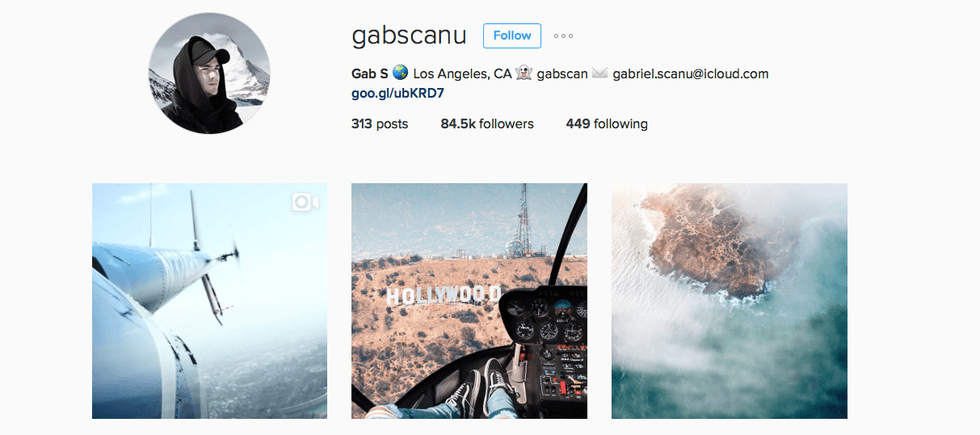Click the 313 posts count
The height and width of the screenshot is (435, 980).
pos(379,124)
